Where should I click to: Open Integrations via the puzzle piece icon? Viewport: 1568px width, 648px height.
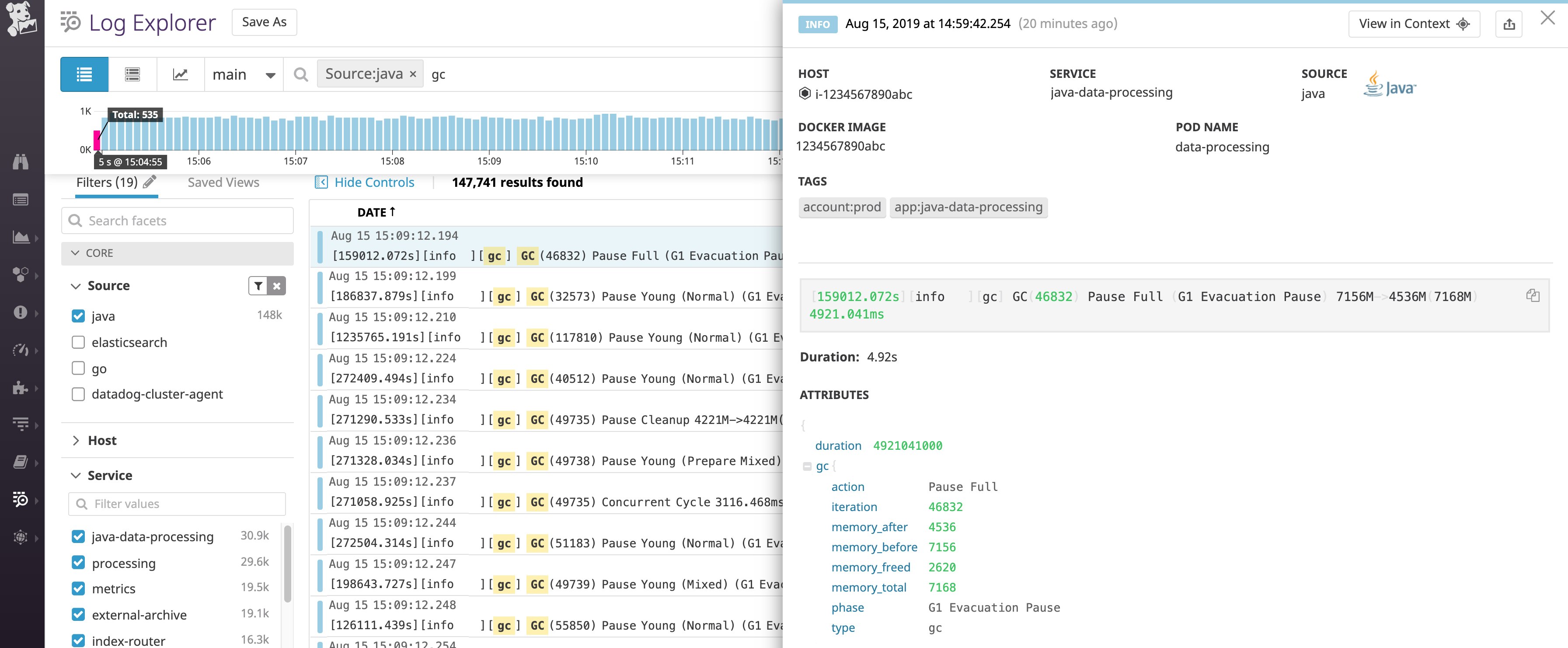[21, 388]
